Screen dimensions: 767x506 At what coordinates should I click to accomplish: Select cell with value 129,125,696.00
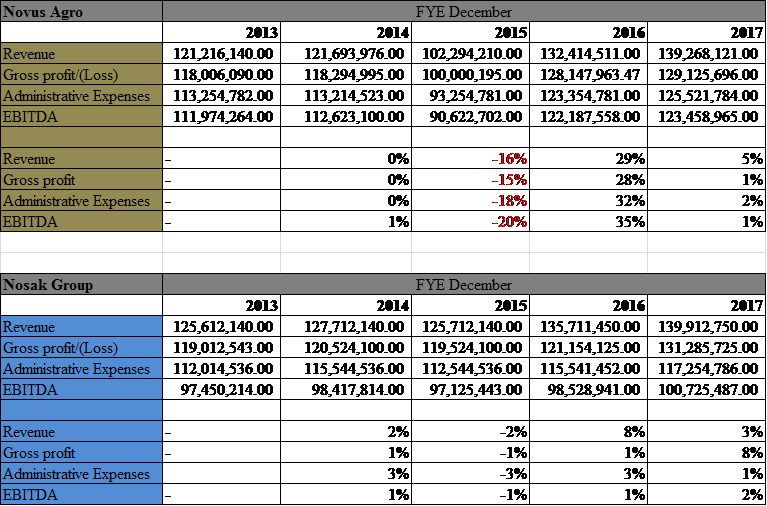tap(706, 74)
